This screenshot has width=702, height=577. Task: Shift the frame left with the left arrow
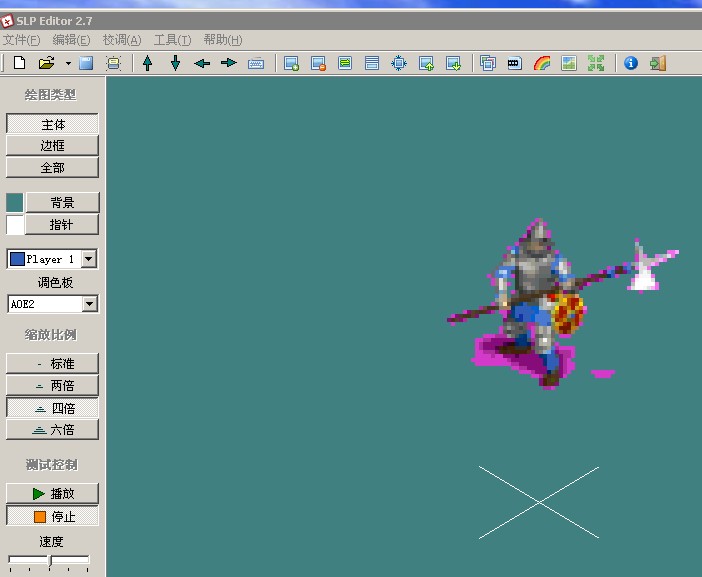pos(202,63)
